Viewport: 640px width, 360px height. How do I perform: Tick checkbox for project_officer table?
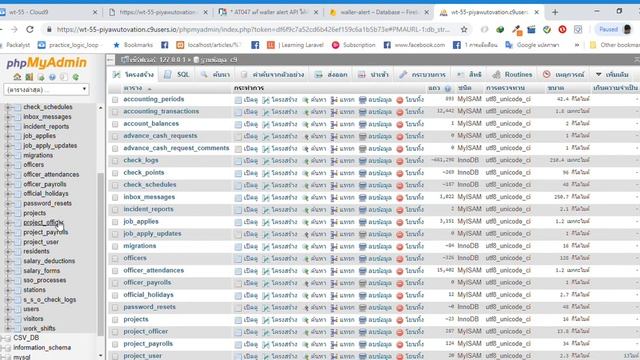point(115,332)
